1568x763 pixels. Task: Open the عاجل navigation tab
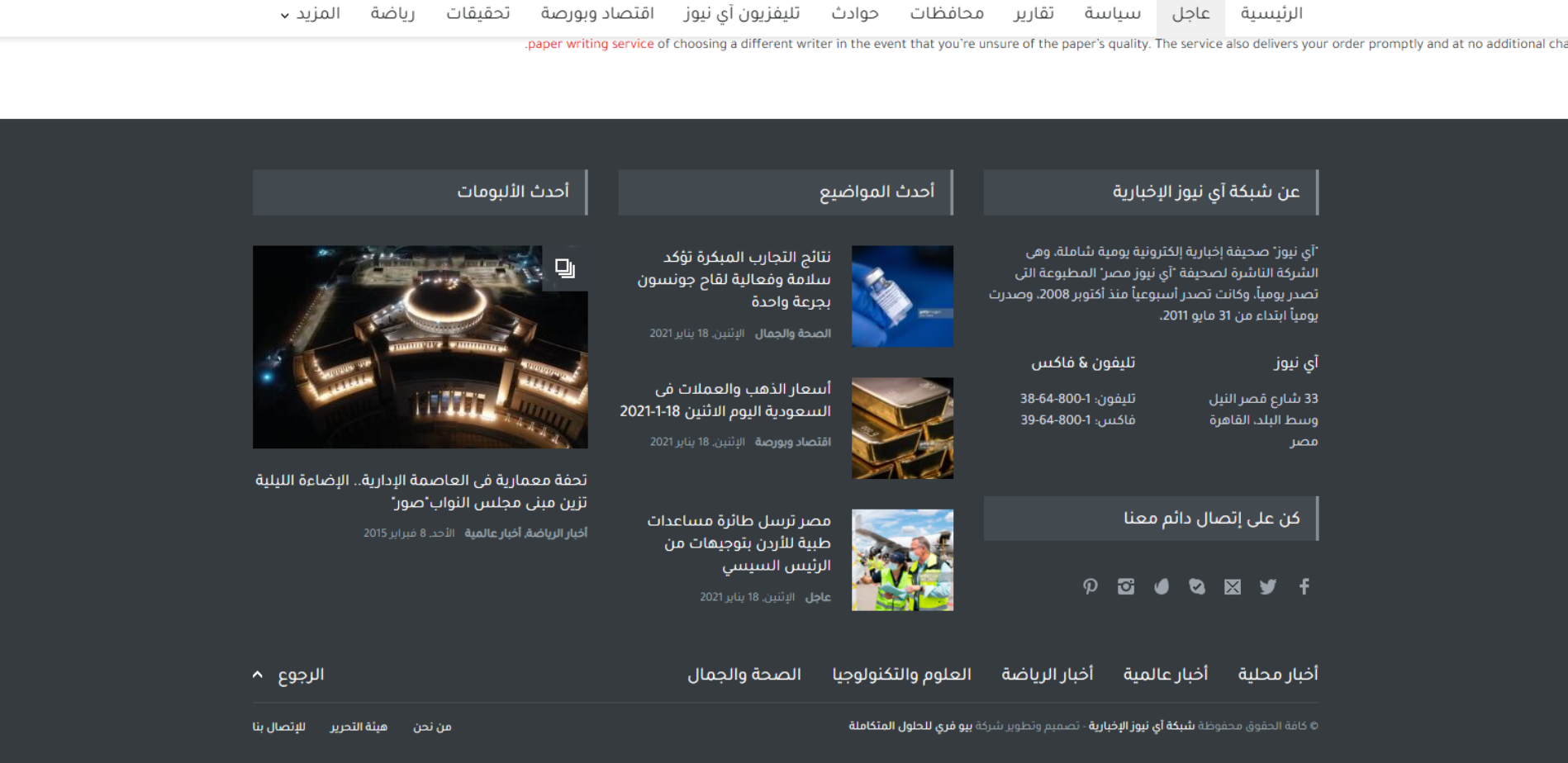coord(1190,14)
